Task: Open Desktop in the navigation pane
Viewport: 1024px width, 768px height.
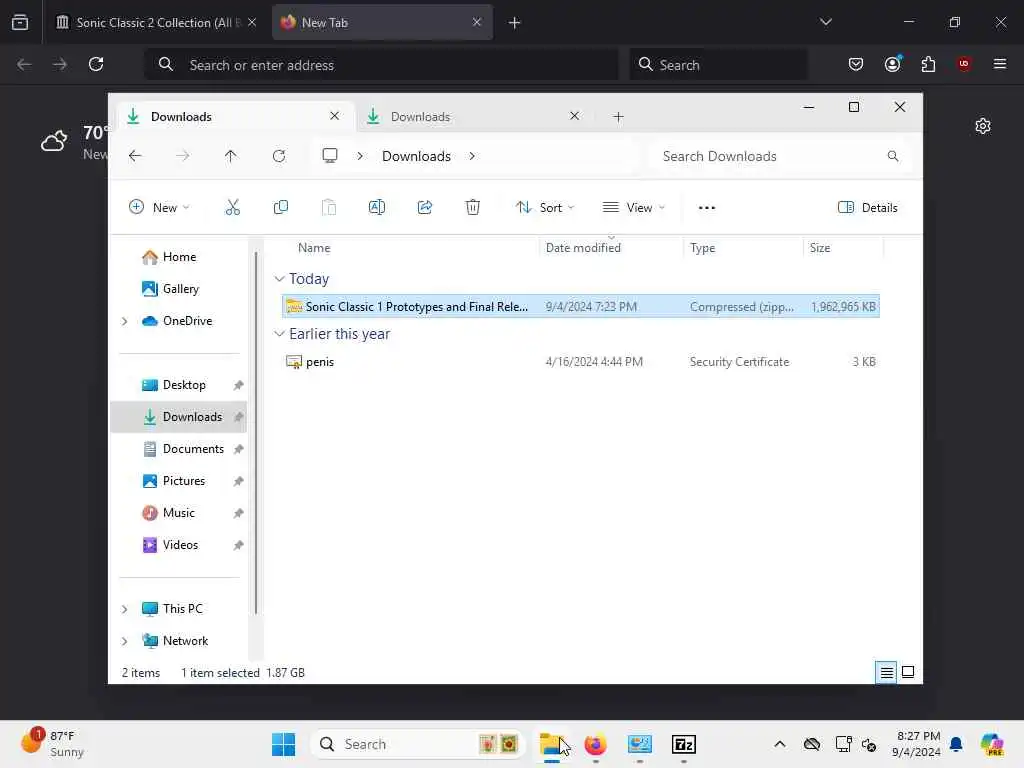Action: tap(174, 385)
